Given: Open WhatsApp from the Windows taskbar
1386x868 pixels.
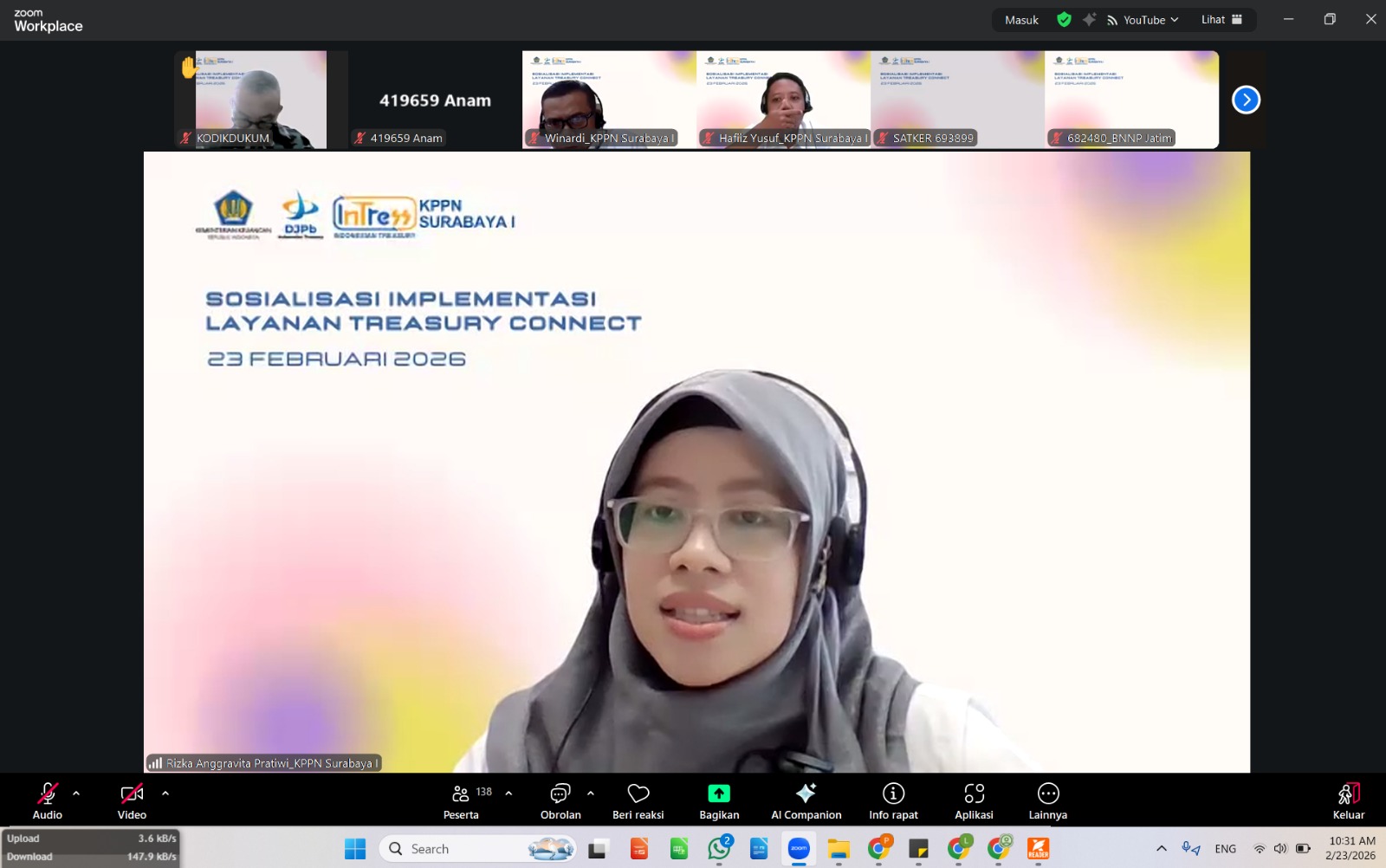Looking at the screenshot, I should click(x=719, y=849).
